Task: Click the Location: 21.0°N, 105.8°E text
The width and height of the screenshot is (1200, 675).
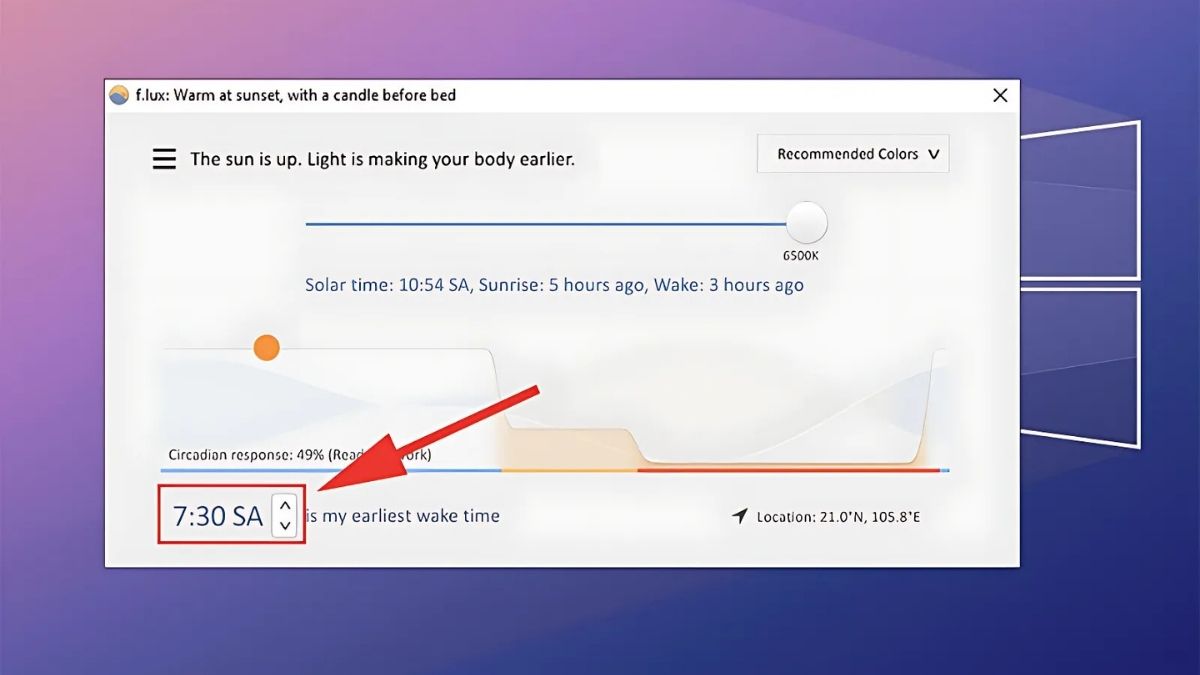Action: coord(838,517)
